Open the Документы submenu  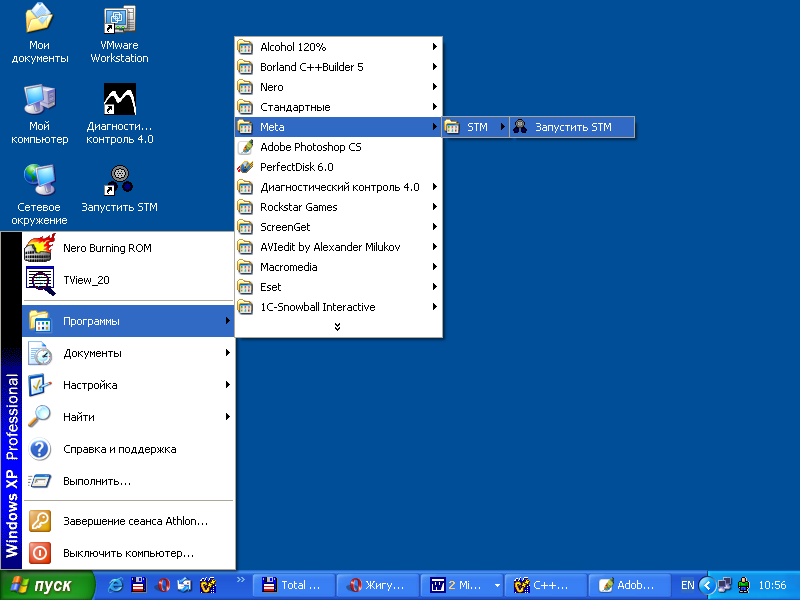coord(129,353)
